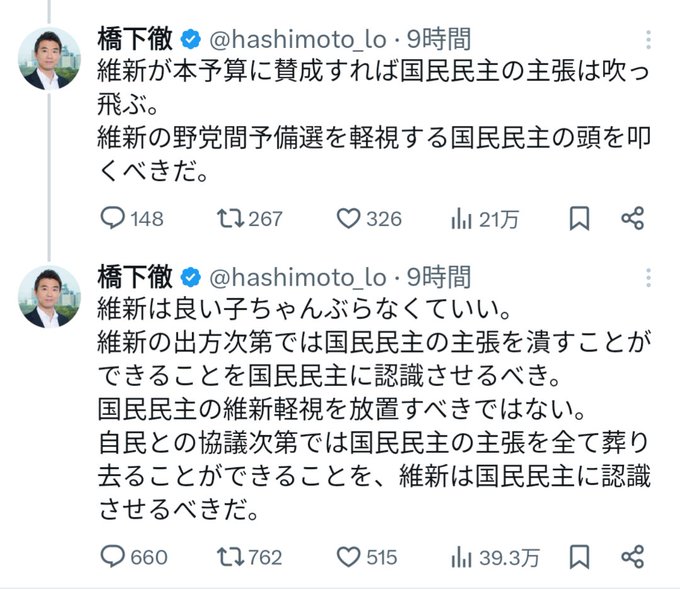The width and height of the screenshot is (680, 590).
Task: Open 橋下徹 profile picture on first tweet
Action: (49, 59)
